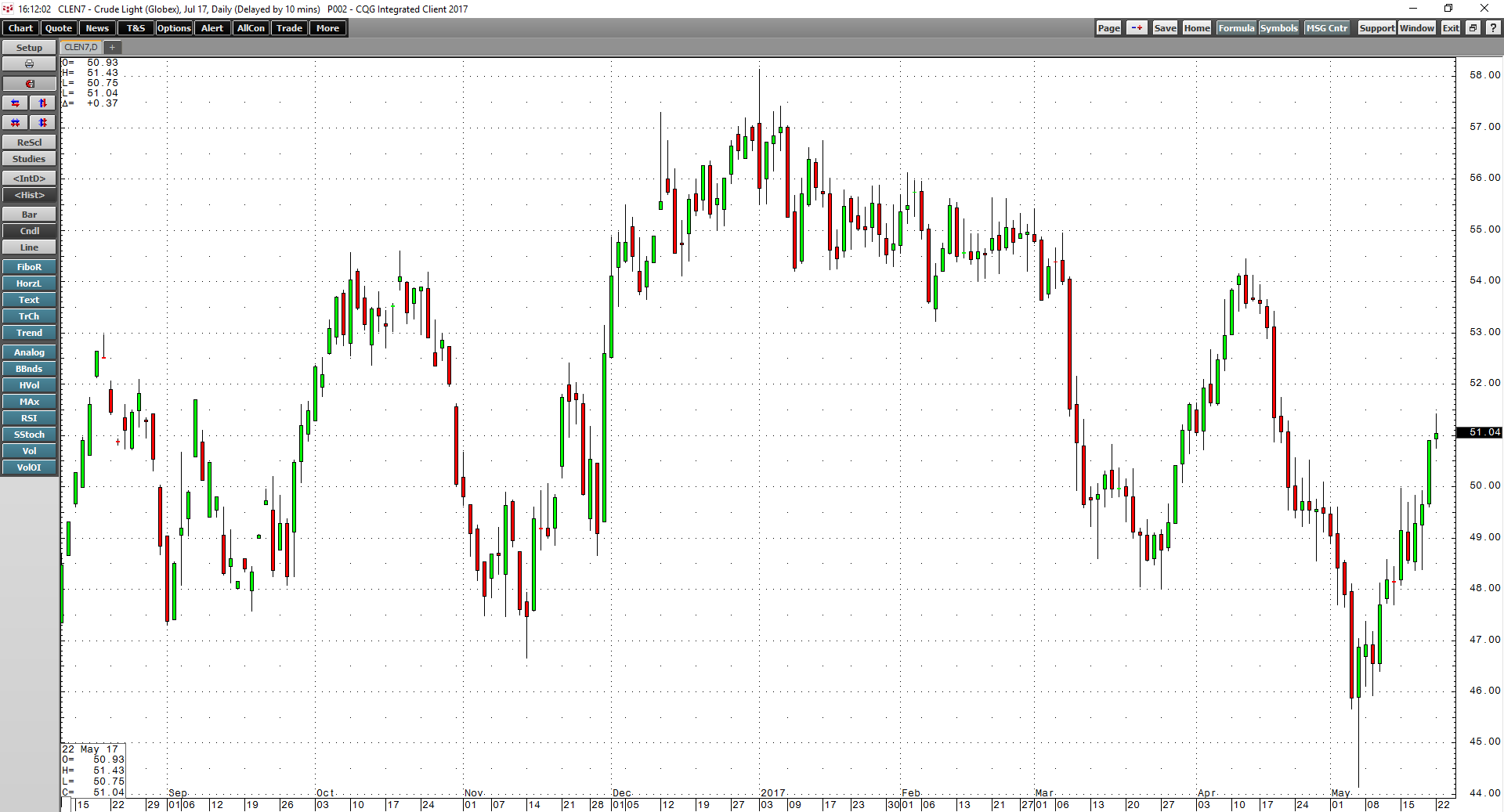1504x812 pixels.
Task: Expand the <IntD> interval selector
Action: [x=29, y=178]
